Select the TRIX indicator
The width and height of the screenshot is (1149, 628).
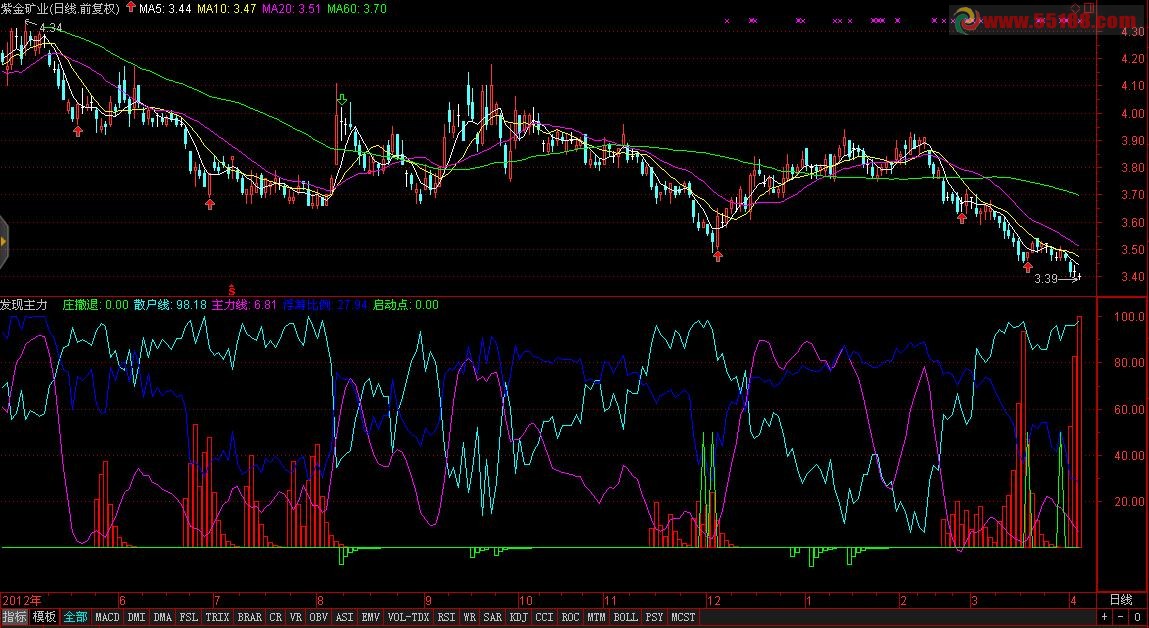218,617
